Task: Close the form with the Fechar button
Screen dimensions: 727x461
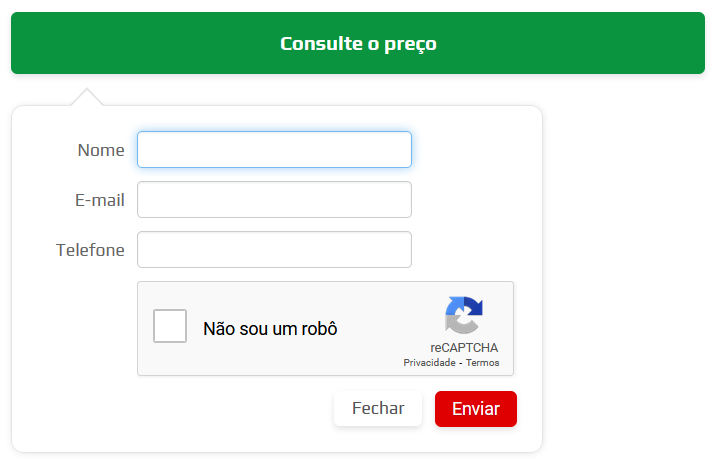Action: tap(378, 409)
